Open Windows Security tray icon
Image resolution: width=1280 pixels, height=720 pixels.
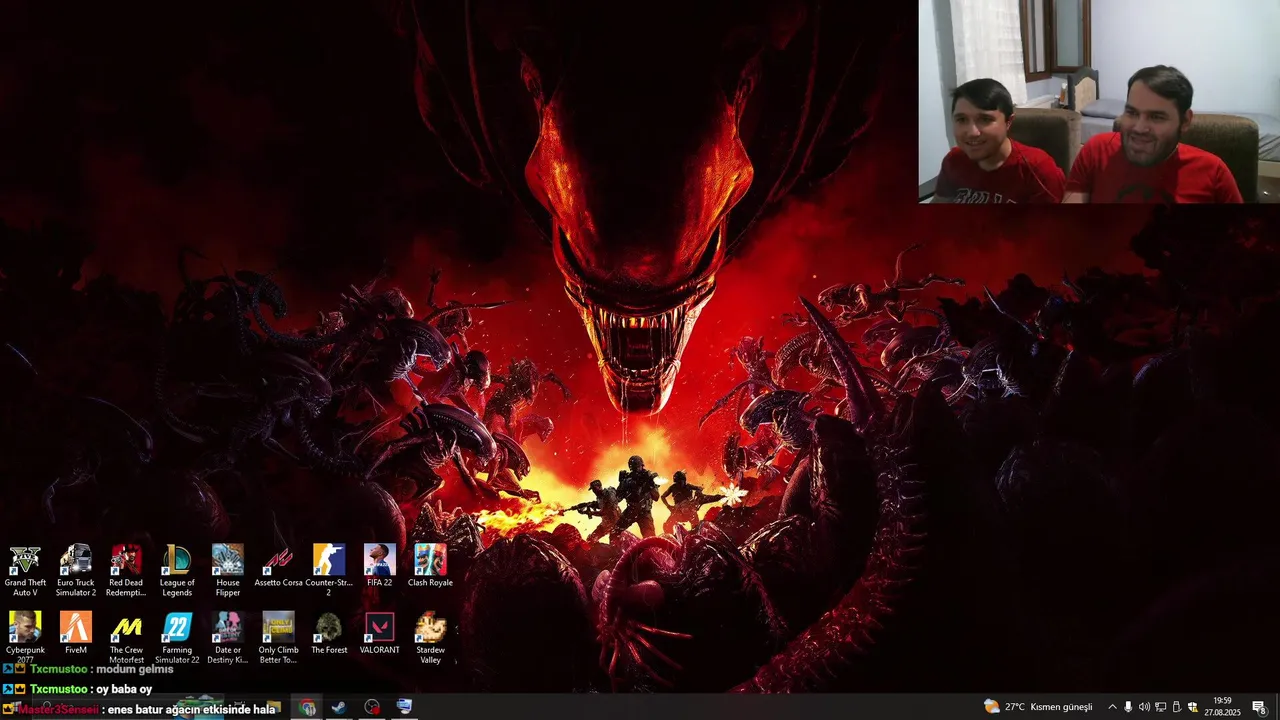(1192, 707)
